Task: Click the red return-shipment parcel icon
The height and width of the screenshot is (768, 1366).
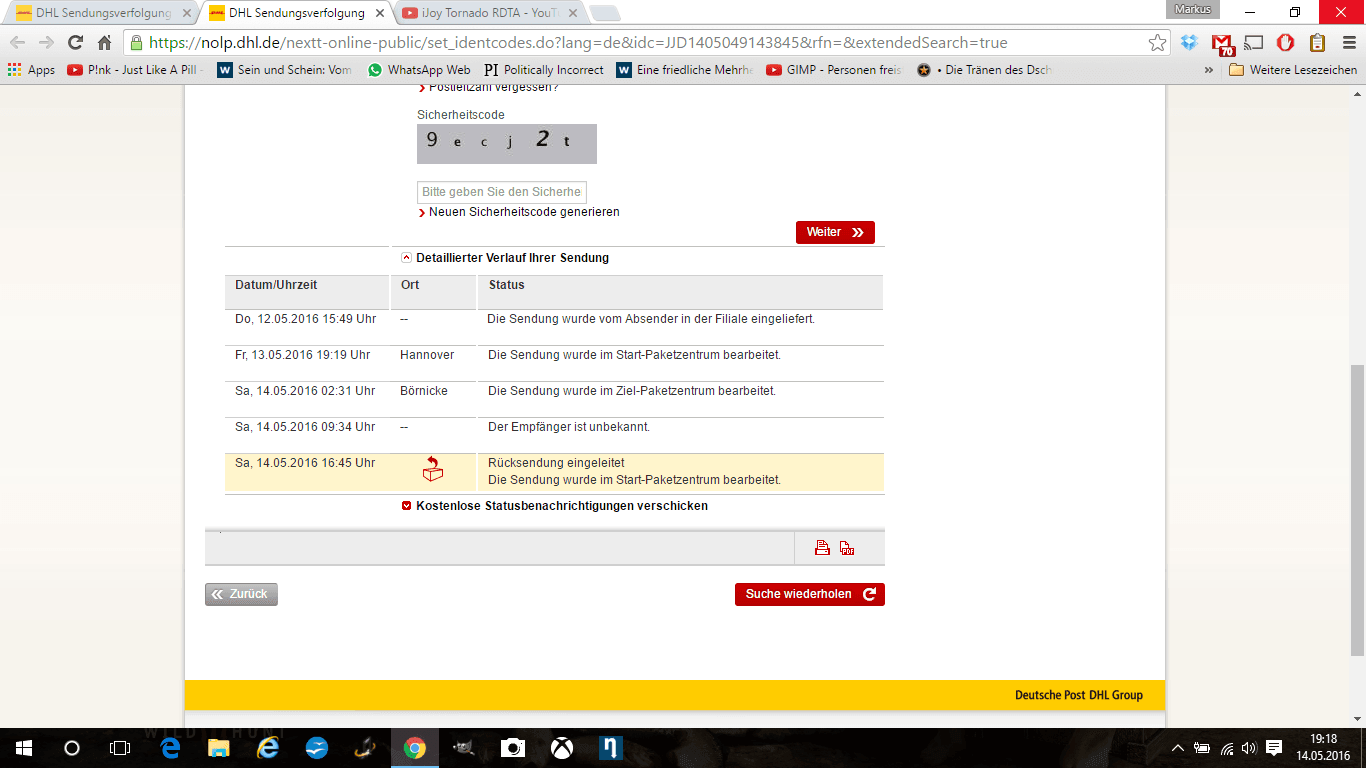Action: (433, 469)
